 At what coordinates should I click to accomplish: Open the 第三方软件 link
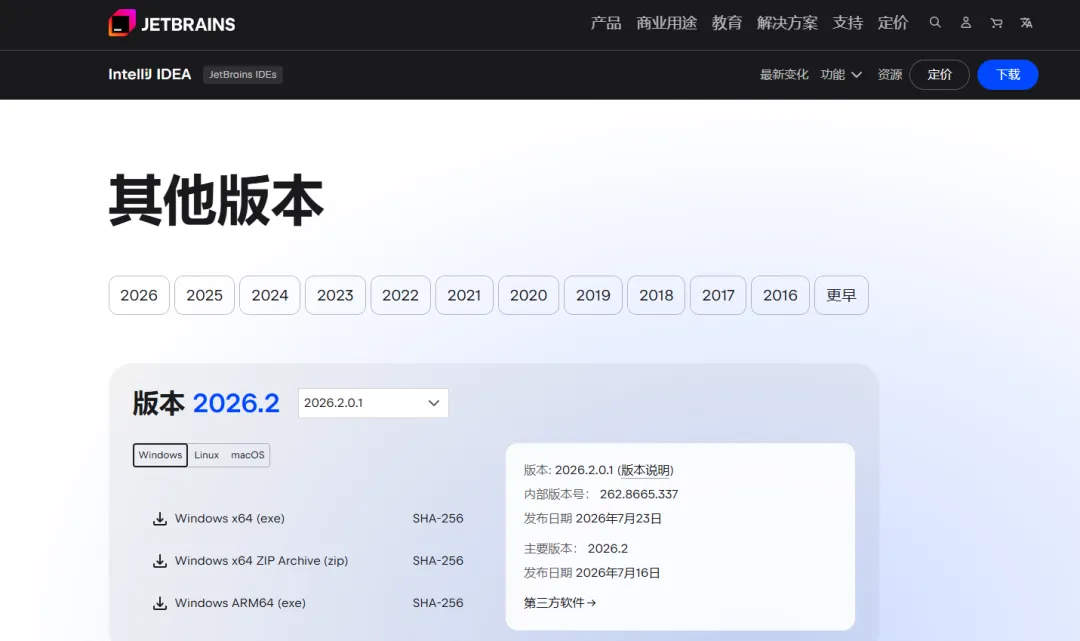[559, 603]
